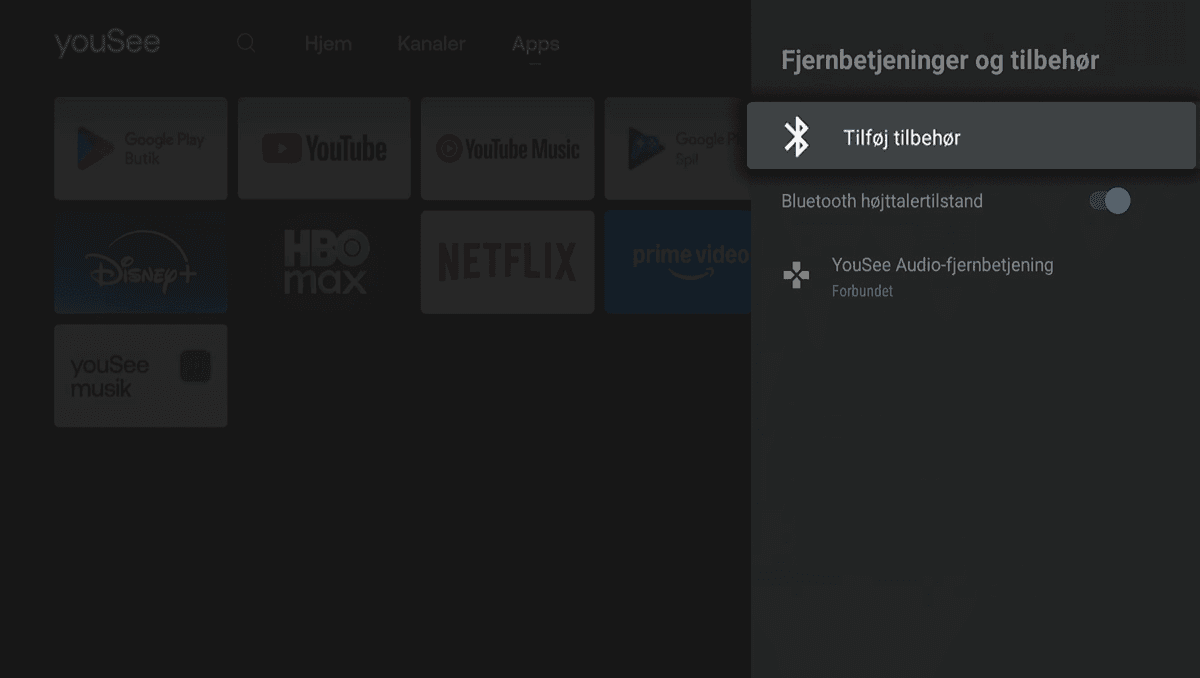Open the youSee musik app tile
Image resolution: width=1200 pixels, height=678 pixels.
[x=141, y=376]
